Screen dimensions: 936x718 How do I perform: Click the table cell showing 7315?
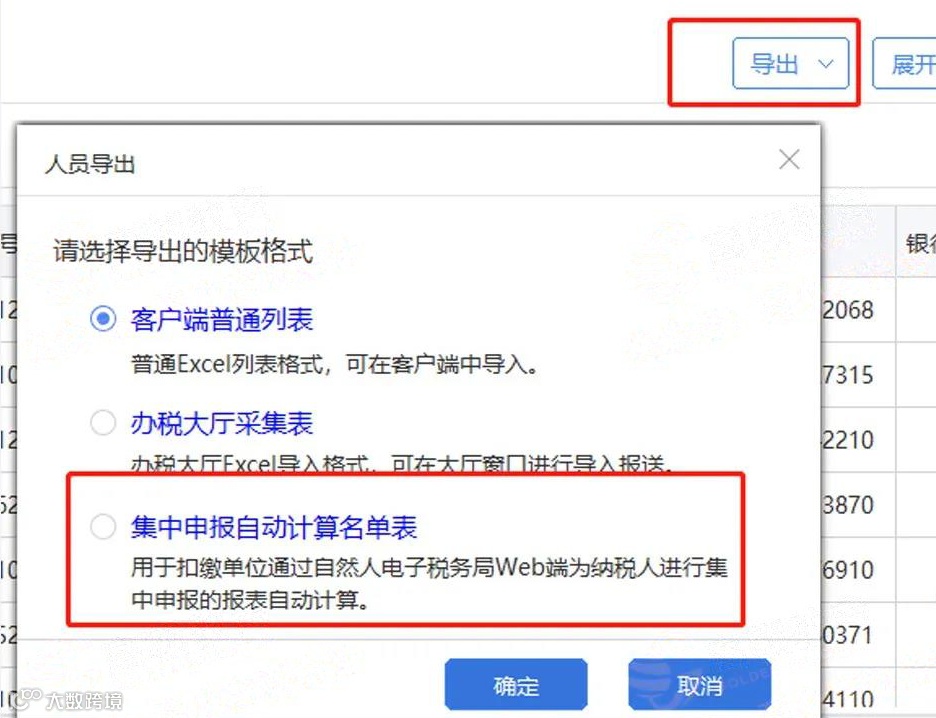(858, 375)
